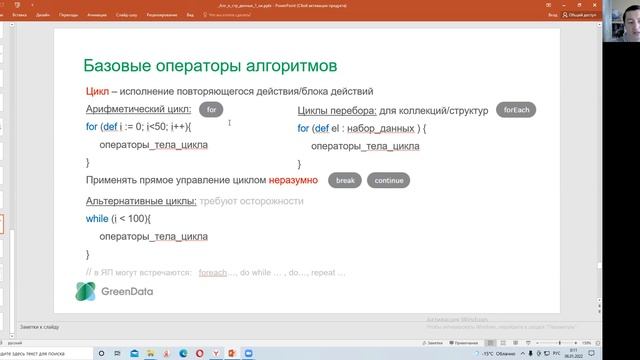The width and height of the screenshot is (640, 360).
Task: Show hidden tray icons chevron
Action: 522,353
